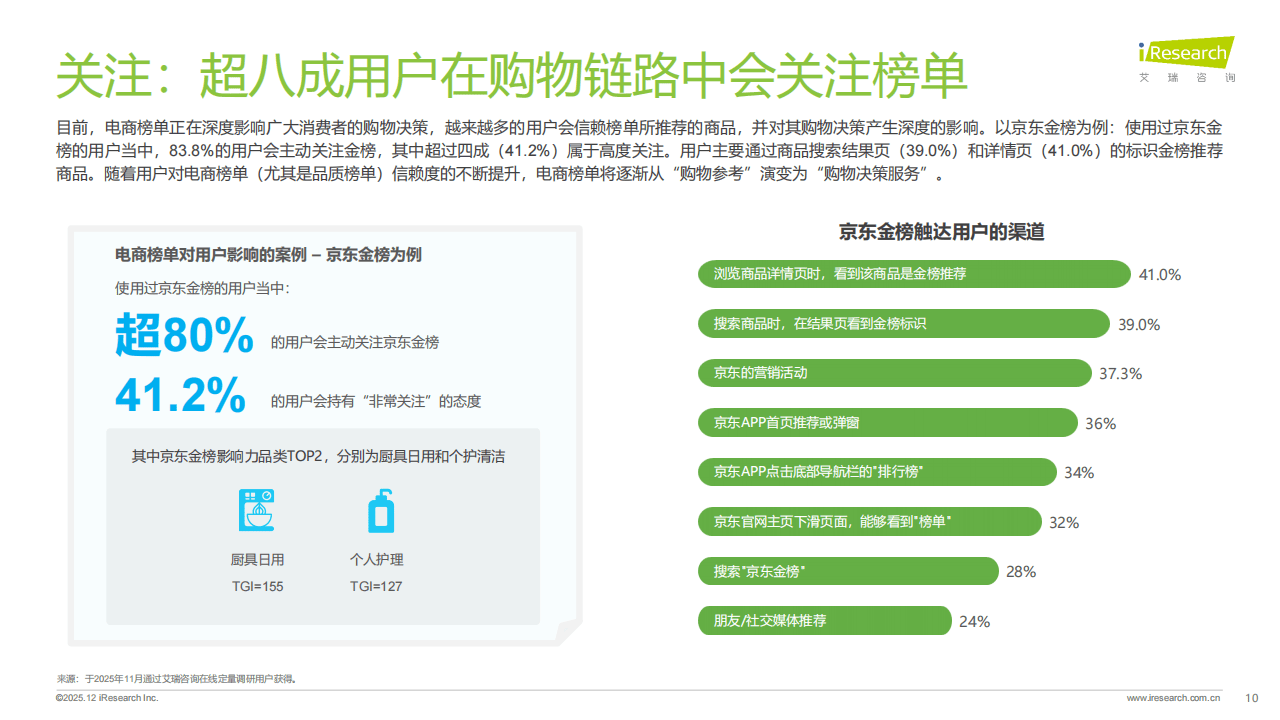Click the TGI=127 label
The image size is (1280, 720).
(x=376, y=586)
